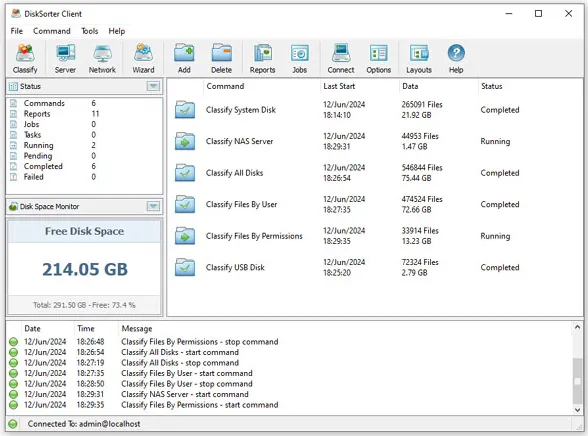Launch the Wizard tool

point(143,58)
